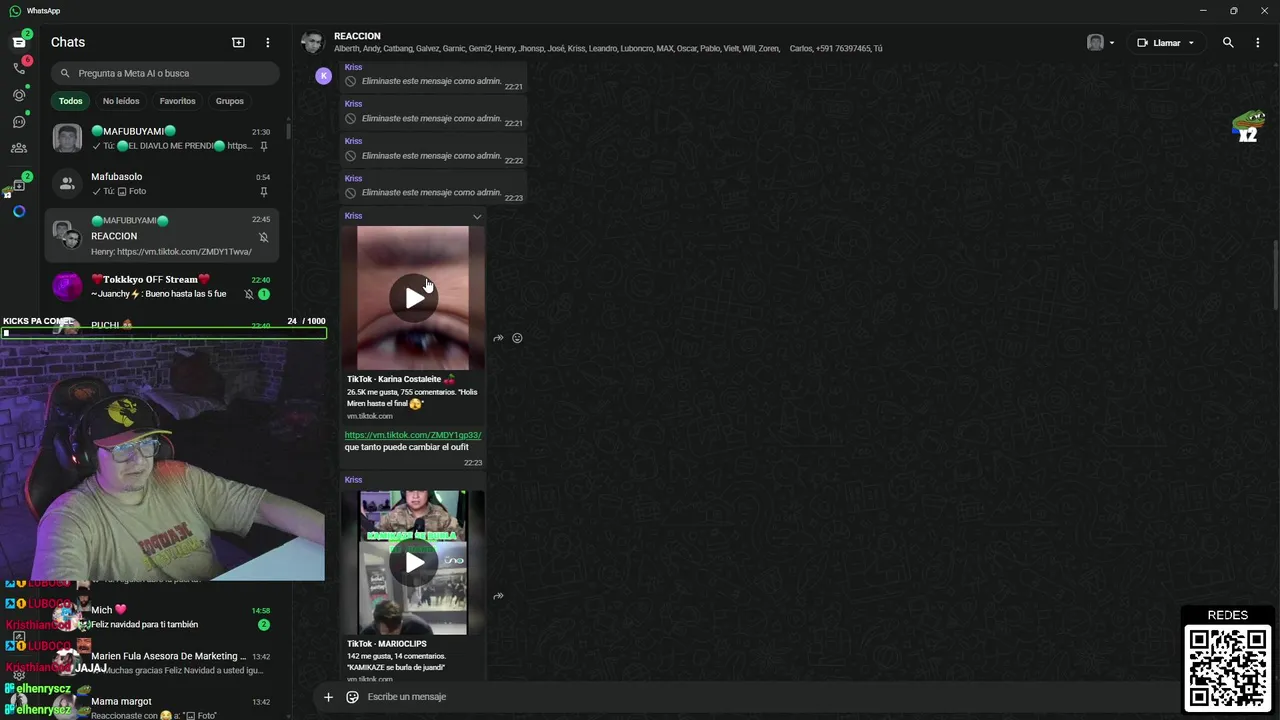React with emoji to Karina Costaleite video
Image resolution: width=1280 pixels, height=720 pixels.
517,338
